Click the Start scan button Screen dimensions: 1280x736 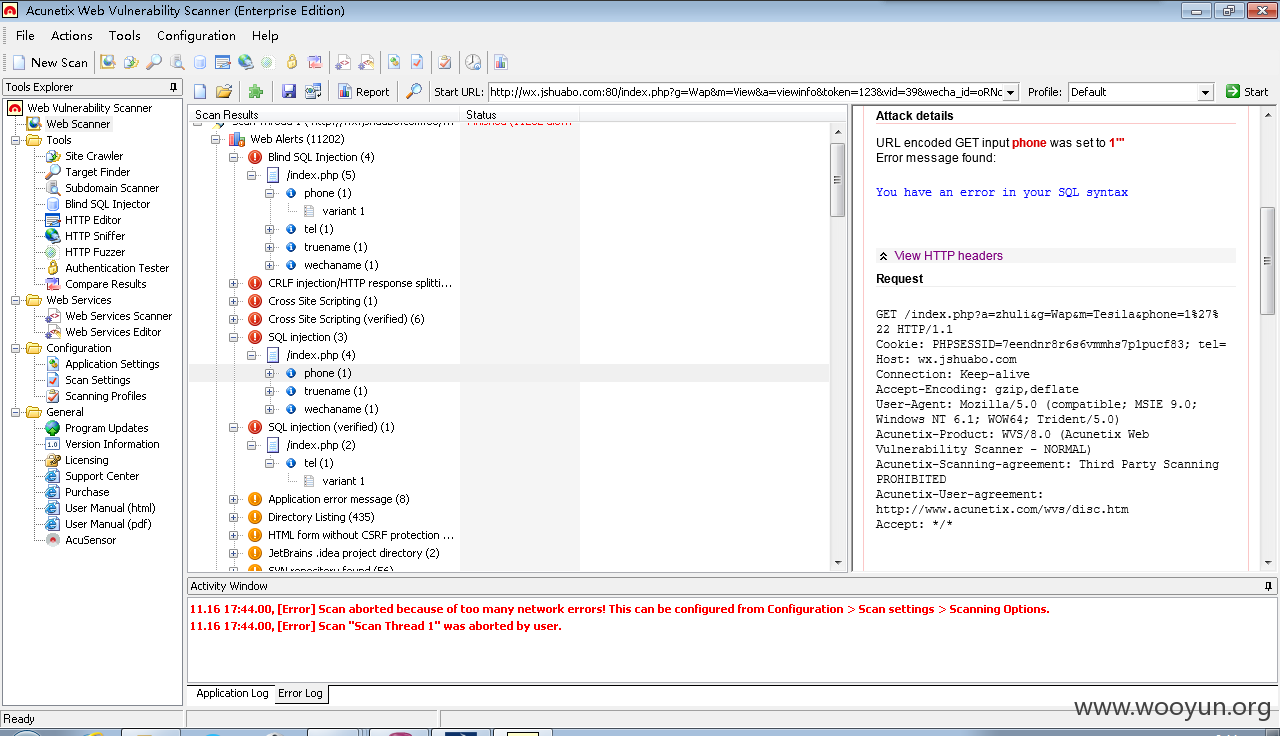[x=1247, y=91]
